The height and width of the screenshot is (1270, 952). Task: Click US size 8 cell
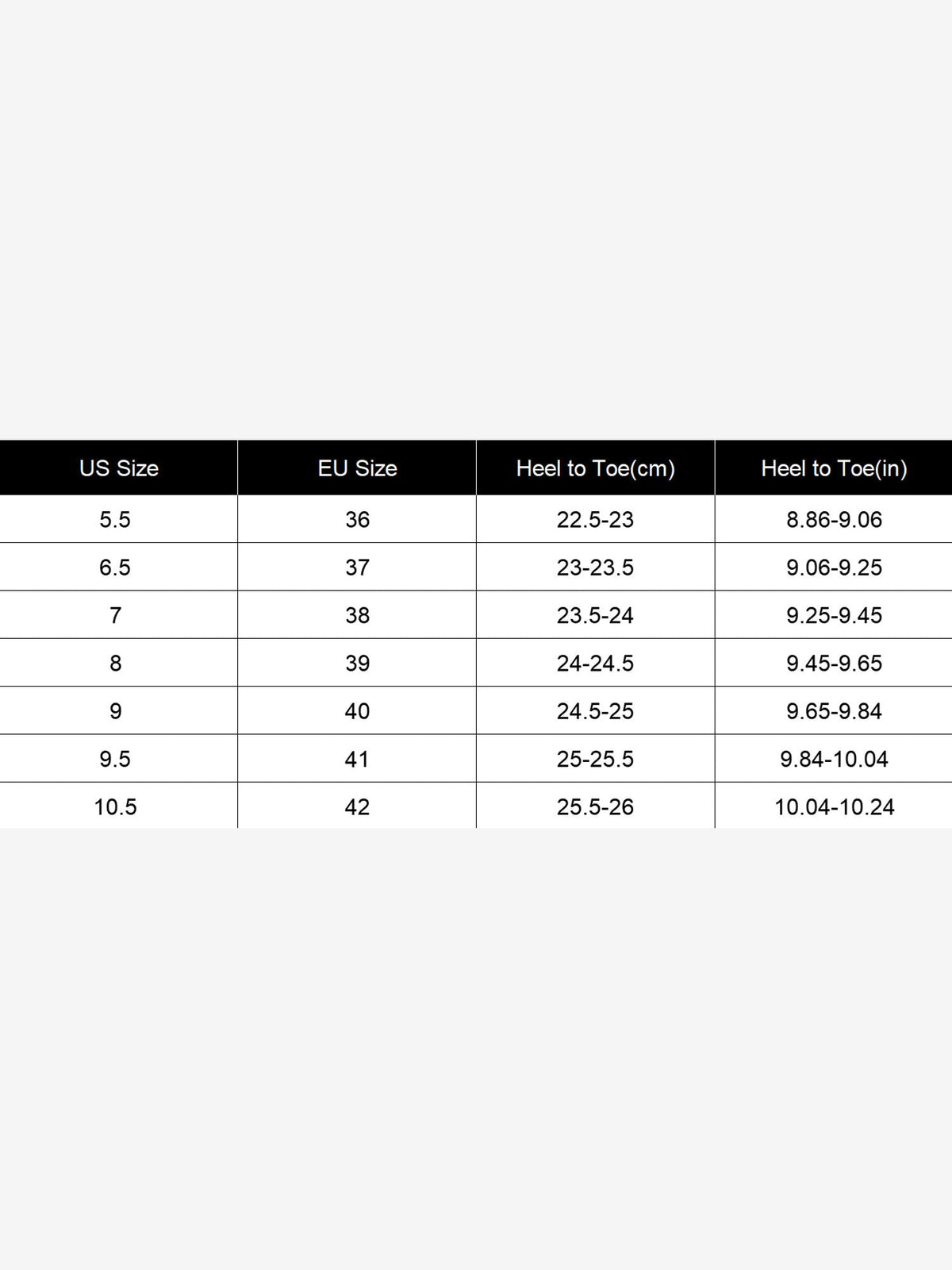118,663
